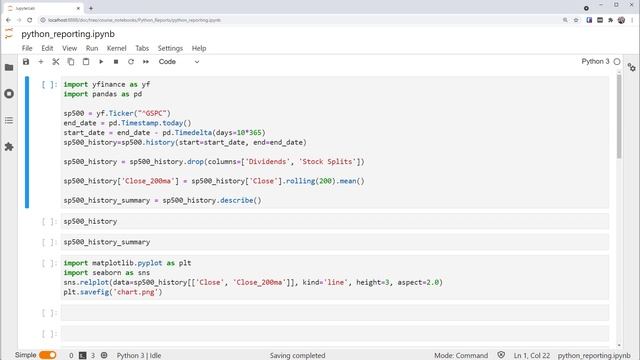
Task: Insert a new cell with the plus icon
Action: 41,62
